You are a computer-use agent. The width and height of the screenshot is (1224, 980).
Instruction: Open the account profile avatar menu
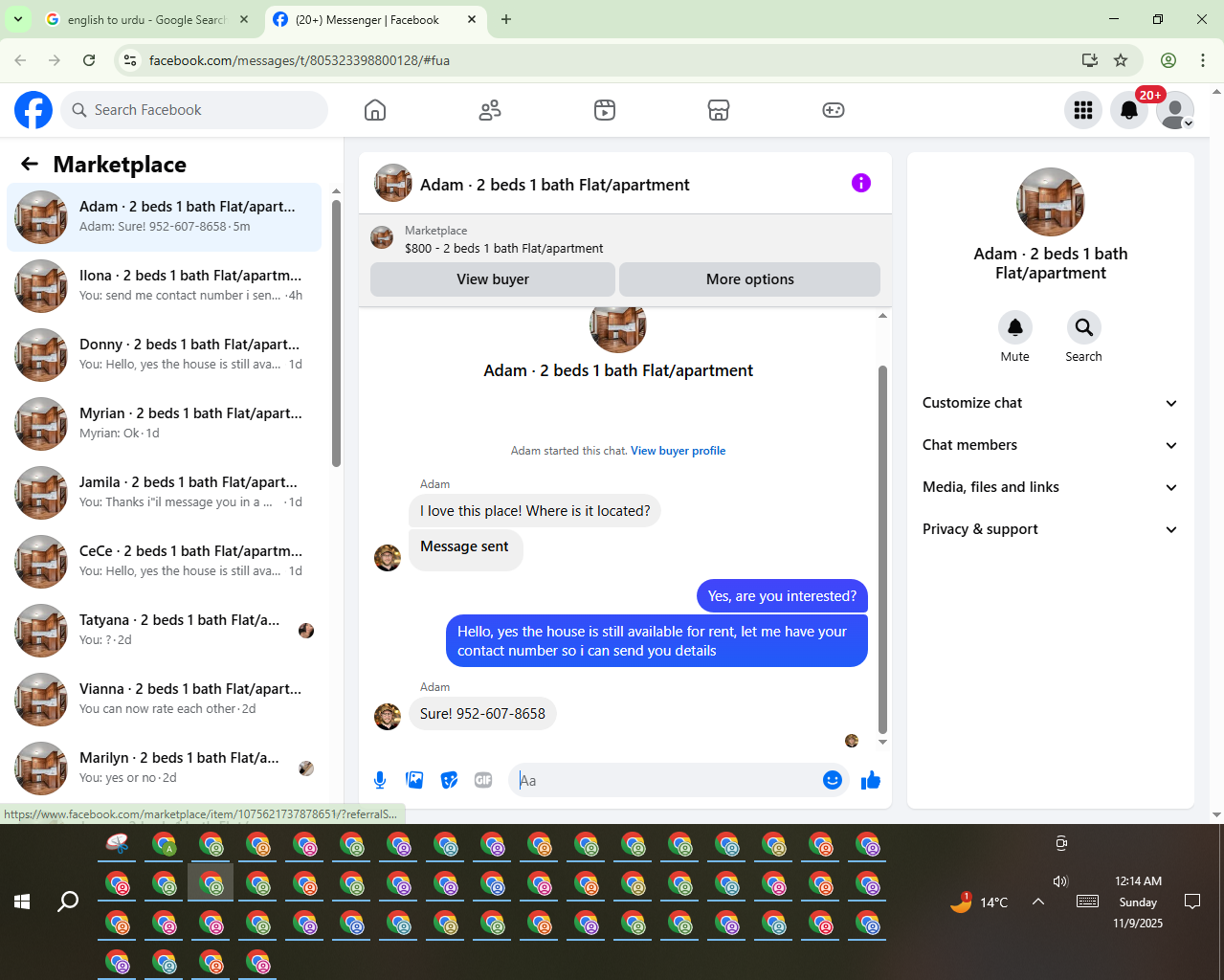click(x=1175, y=110)
